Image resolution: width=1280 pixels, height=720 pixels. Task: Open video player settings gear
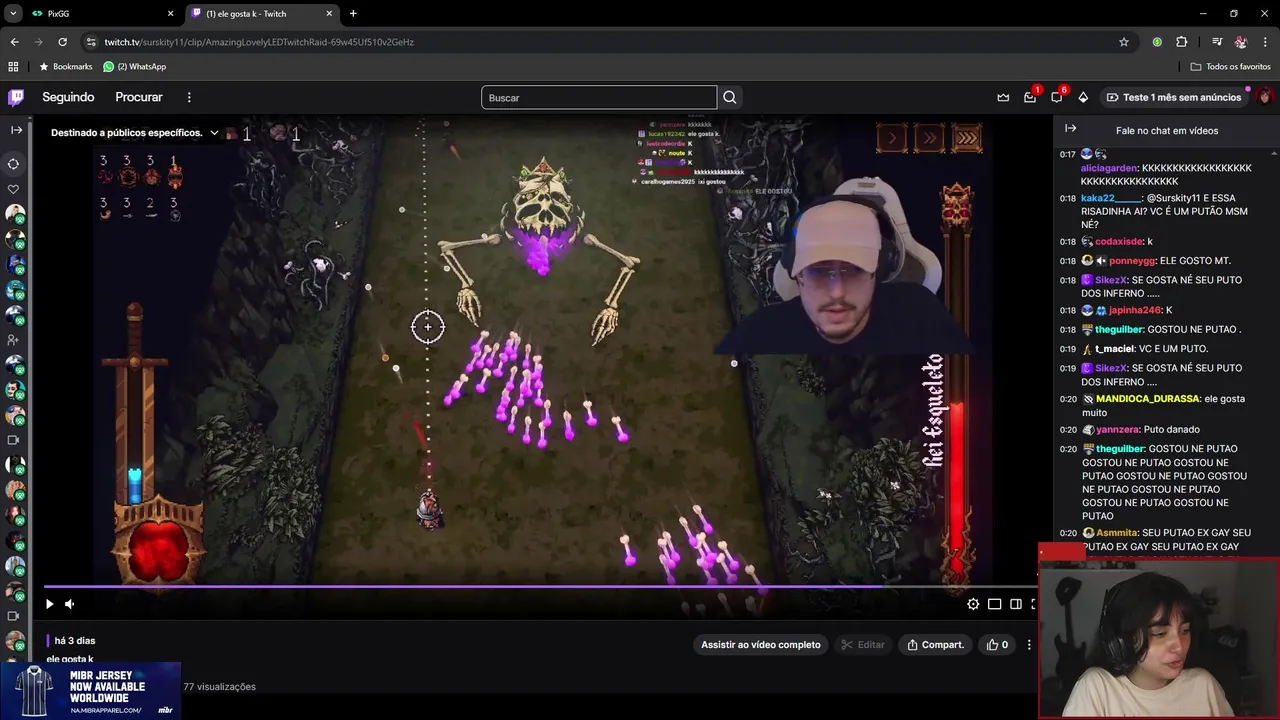click(973, 604)
